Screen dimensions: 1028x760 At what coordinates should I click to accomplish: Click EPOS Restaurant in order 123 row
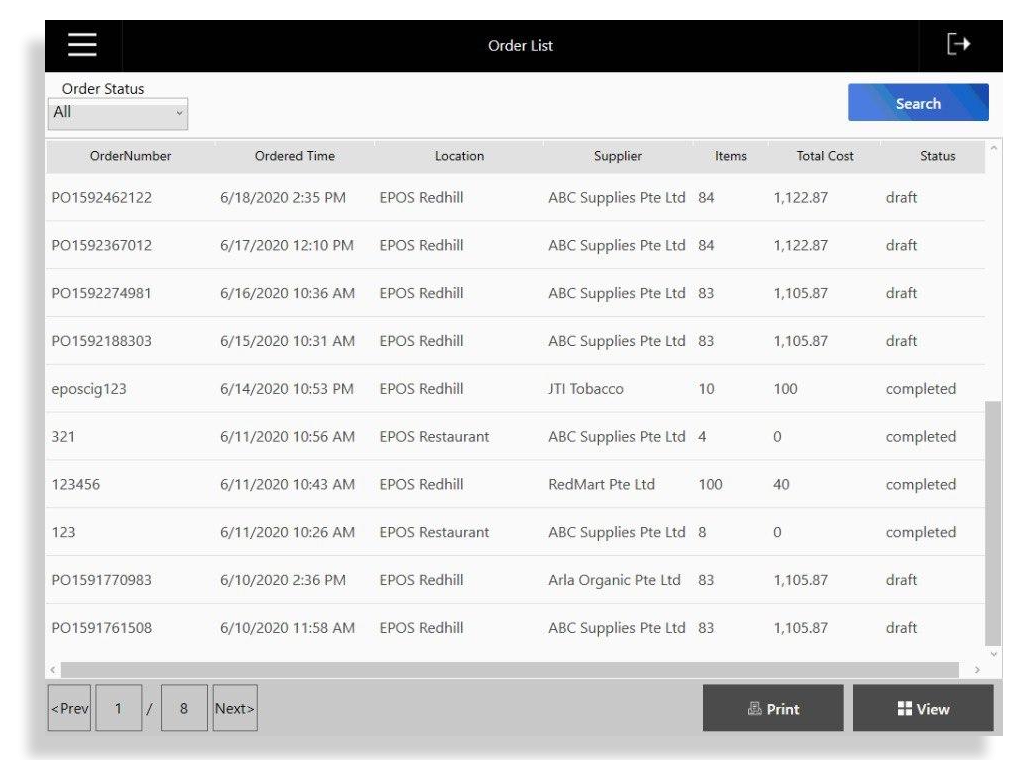click(434, 532)
